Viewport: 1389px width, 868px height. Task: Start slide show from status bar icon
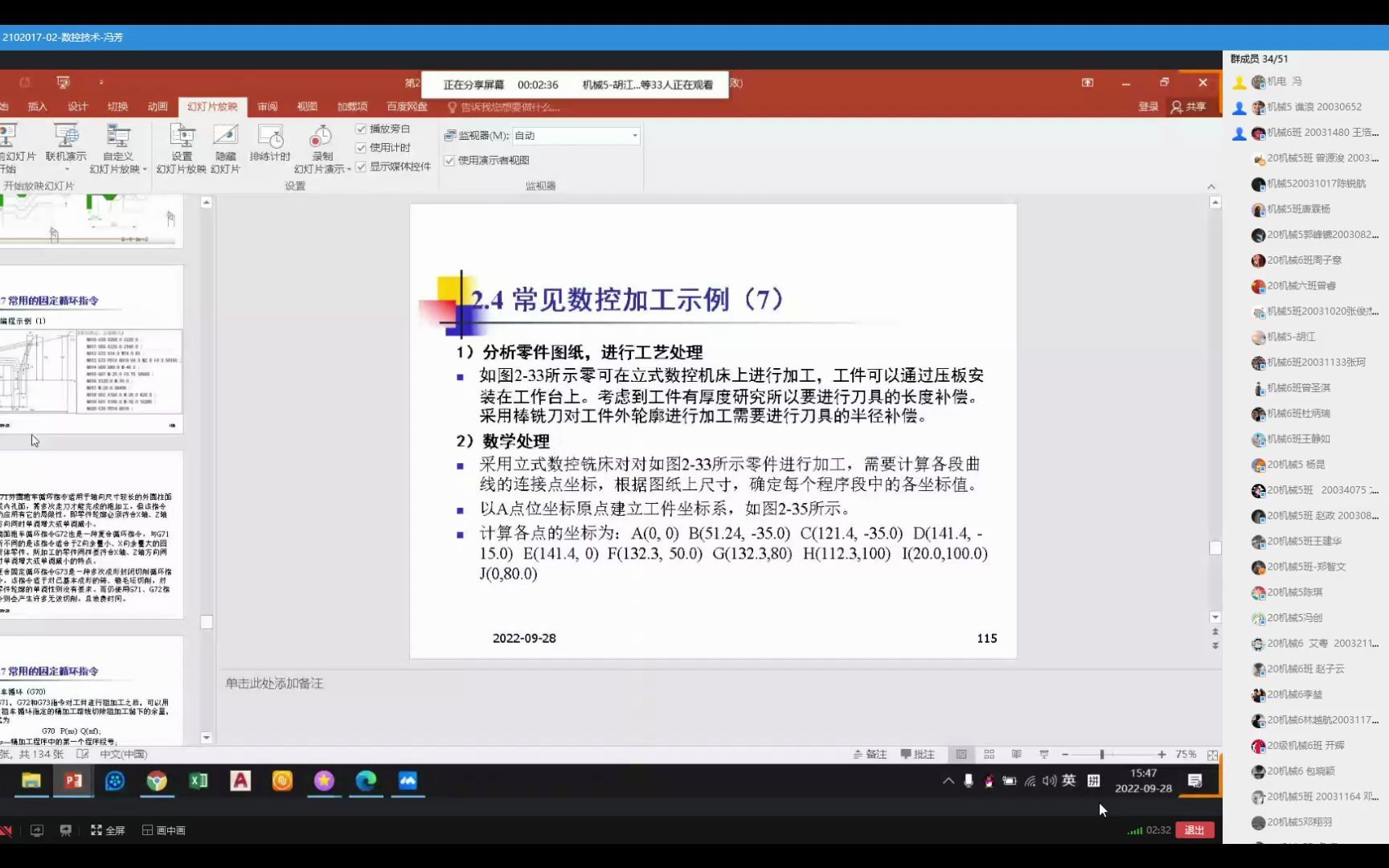coord(1044,754)
